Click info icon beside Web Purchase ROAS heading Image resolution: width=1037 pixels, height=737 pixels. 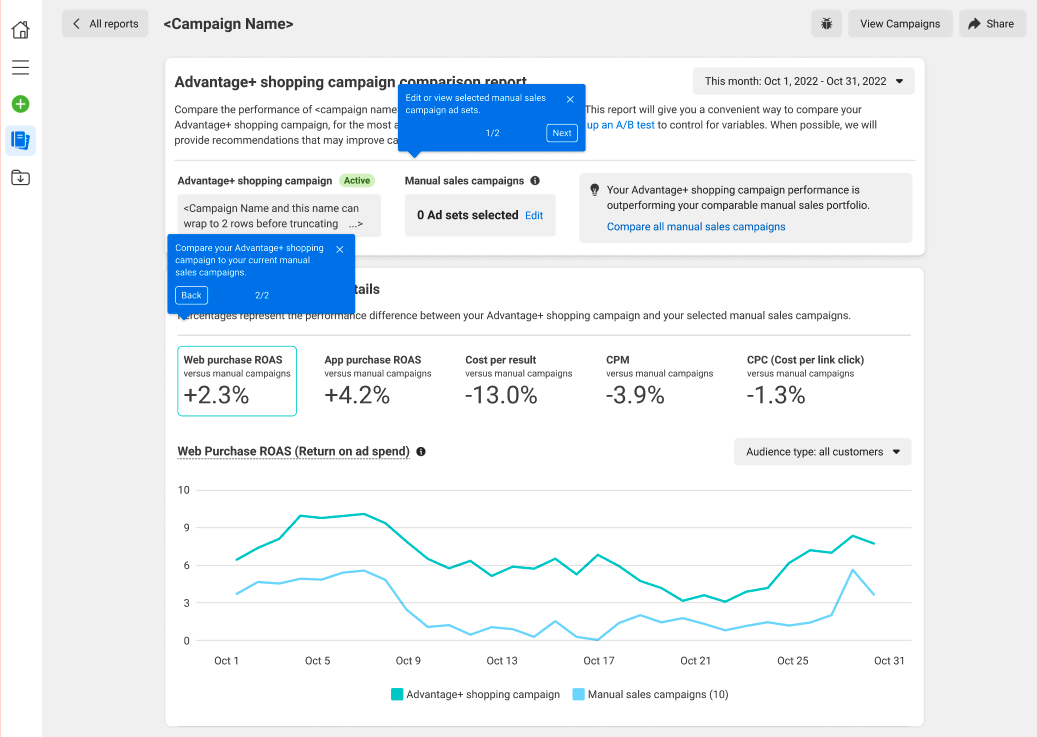coord(421,452)
